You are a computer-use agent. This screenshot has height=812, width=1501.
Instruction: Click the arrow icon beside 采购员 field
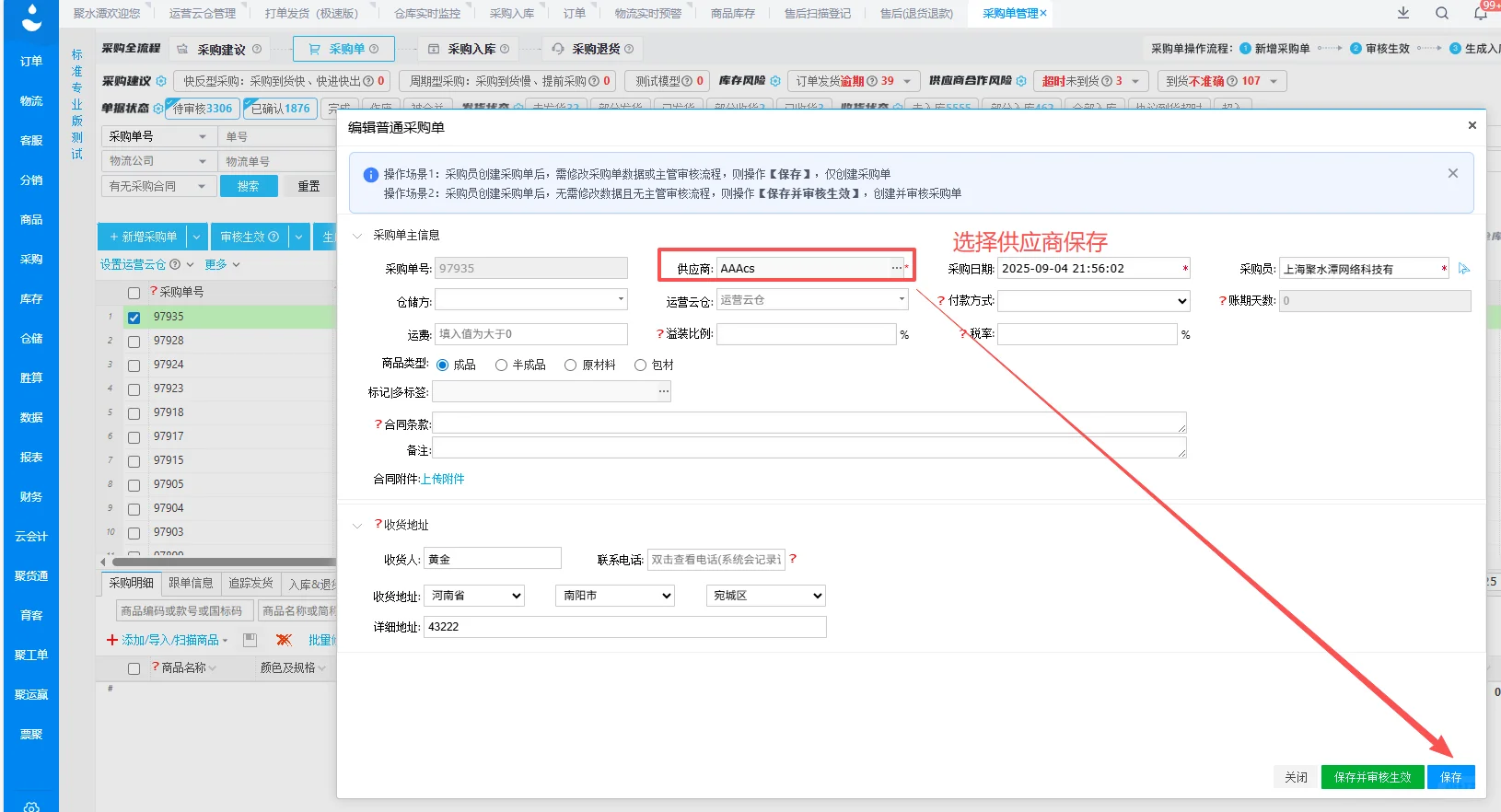pyautogui.click(x=1464, y=269)
